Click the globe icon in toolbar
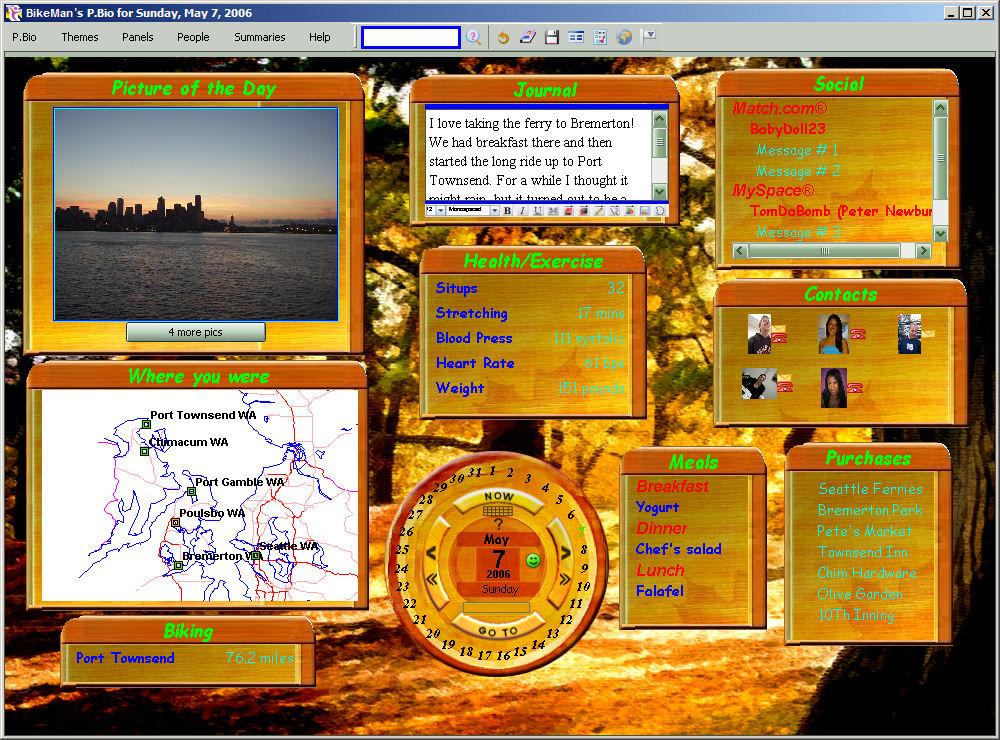The height and width of the screenshot is (740, 1000). 624,37
